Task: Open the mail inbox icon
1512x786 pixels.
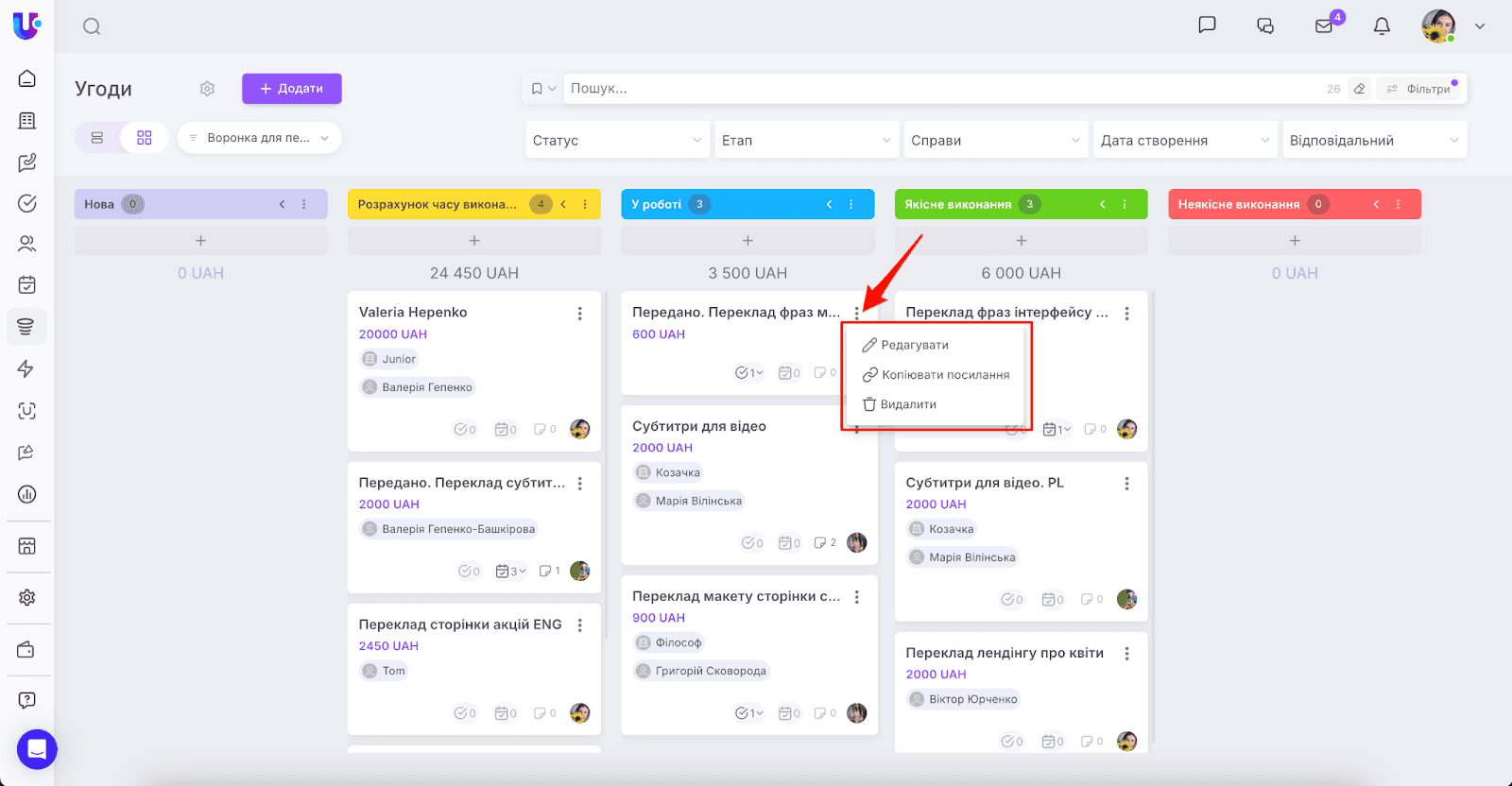Action: (x=1324, y=26)
